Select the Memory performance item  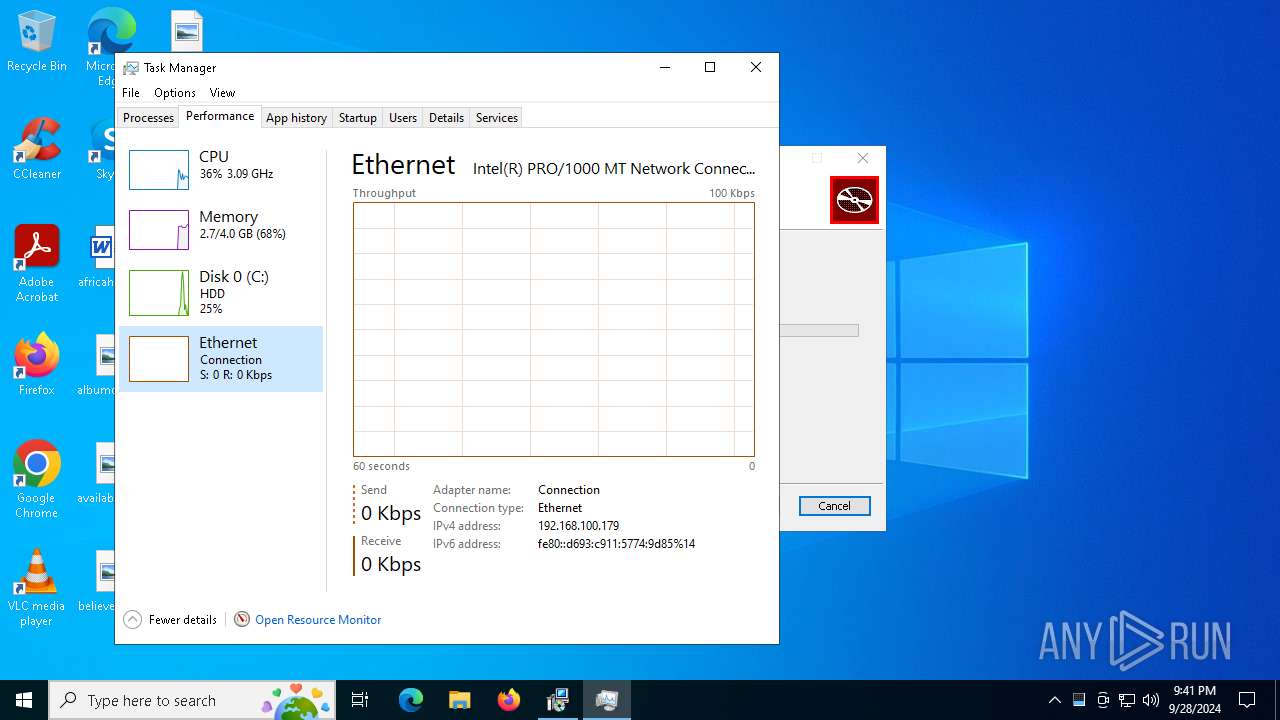pyautogui.click(x=221, y=229)
